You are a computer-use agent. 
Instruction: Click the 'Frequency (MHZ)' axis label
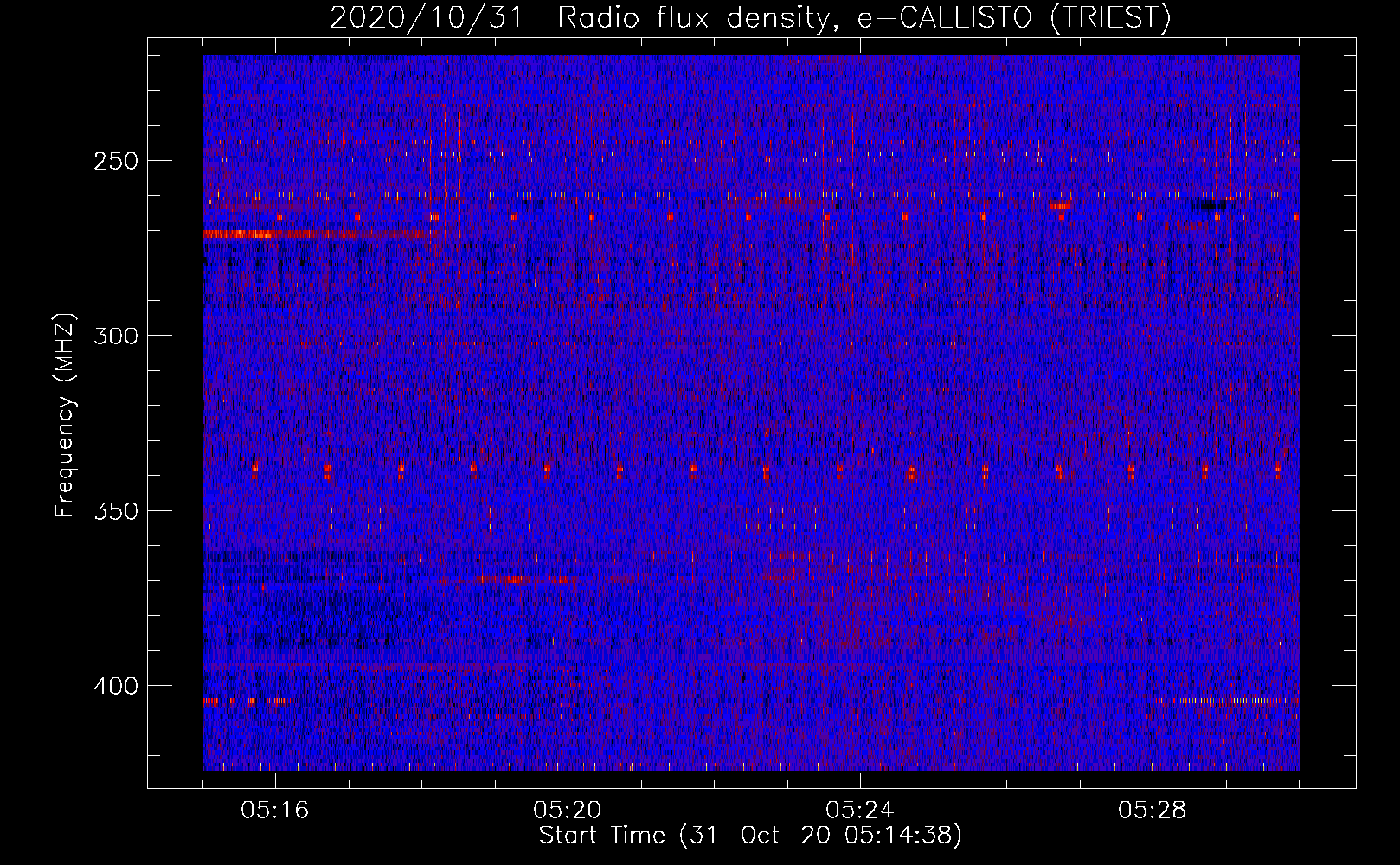click(x=66, y=414)
